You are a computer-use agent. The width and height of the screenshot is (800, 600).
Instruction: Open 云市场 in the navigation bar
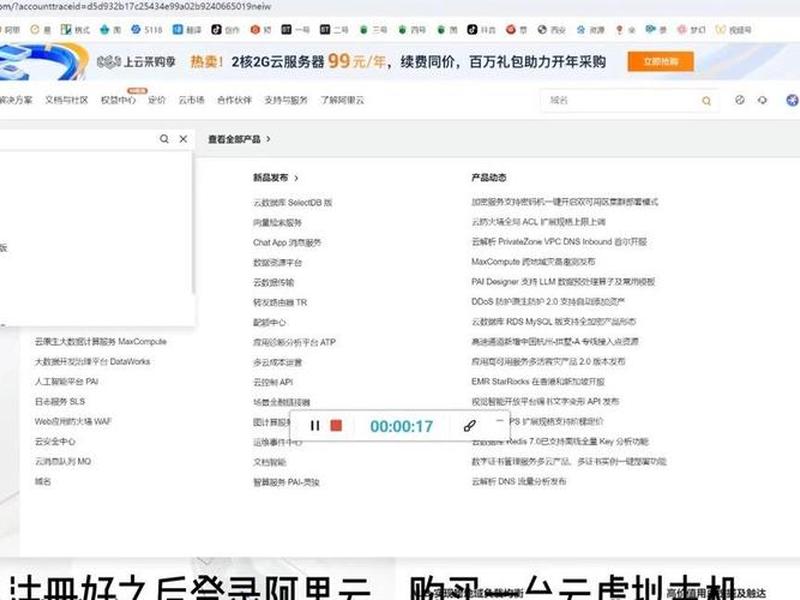pos(191,100)
